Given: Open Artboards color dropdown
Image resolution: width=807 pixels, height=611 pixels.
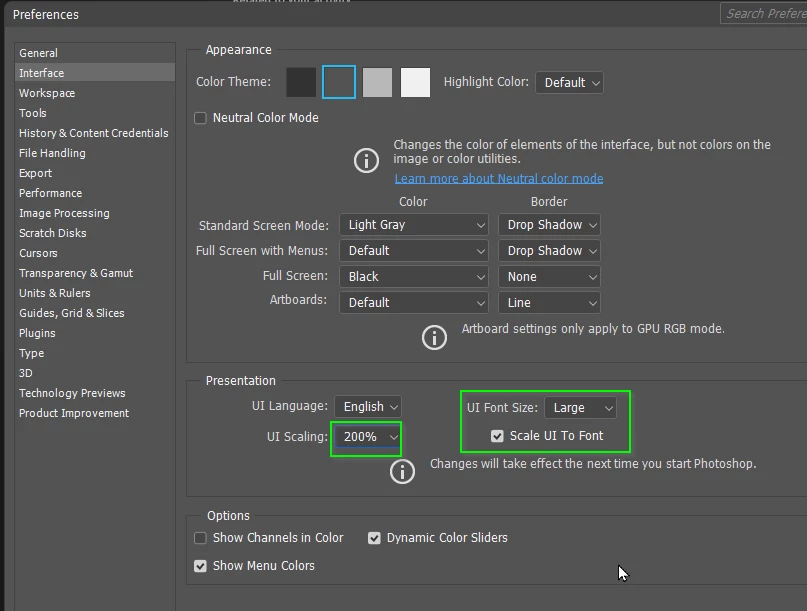Looking at the screenshot, I should (x=414, y=303).
